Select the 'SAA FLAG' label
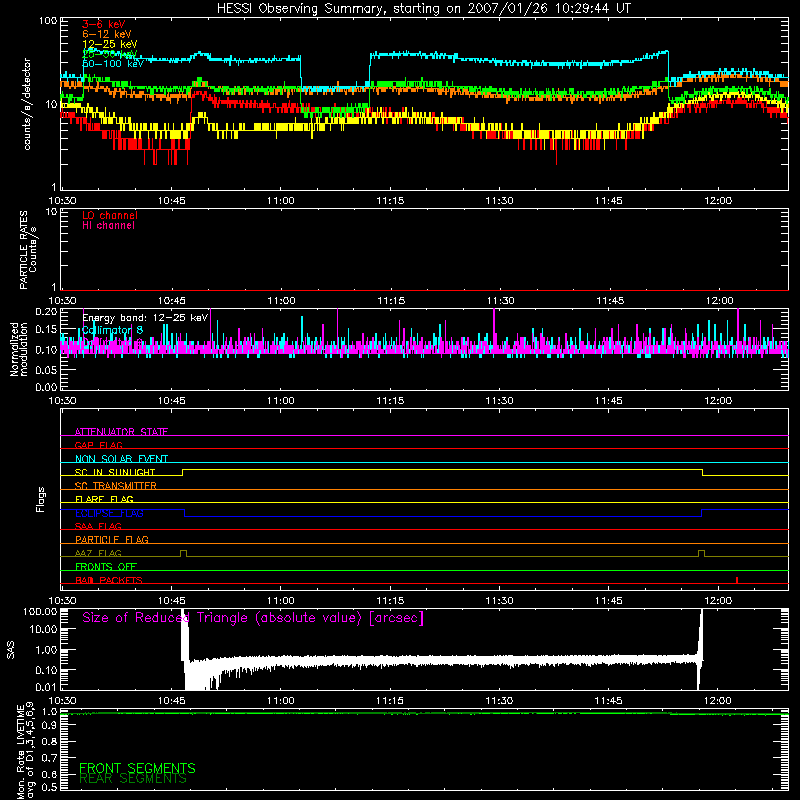800x800 pixels. pyautogui.click(x=98, y=526)
